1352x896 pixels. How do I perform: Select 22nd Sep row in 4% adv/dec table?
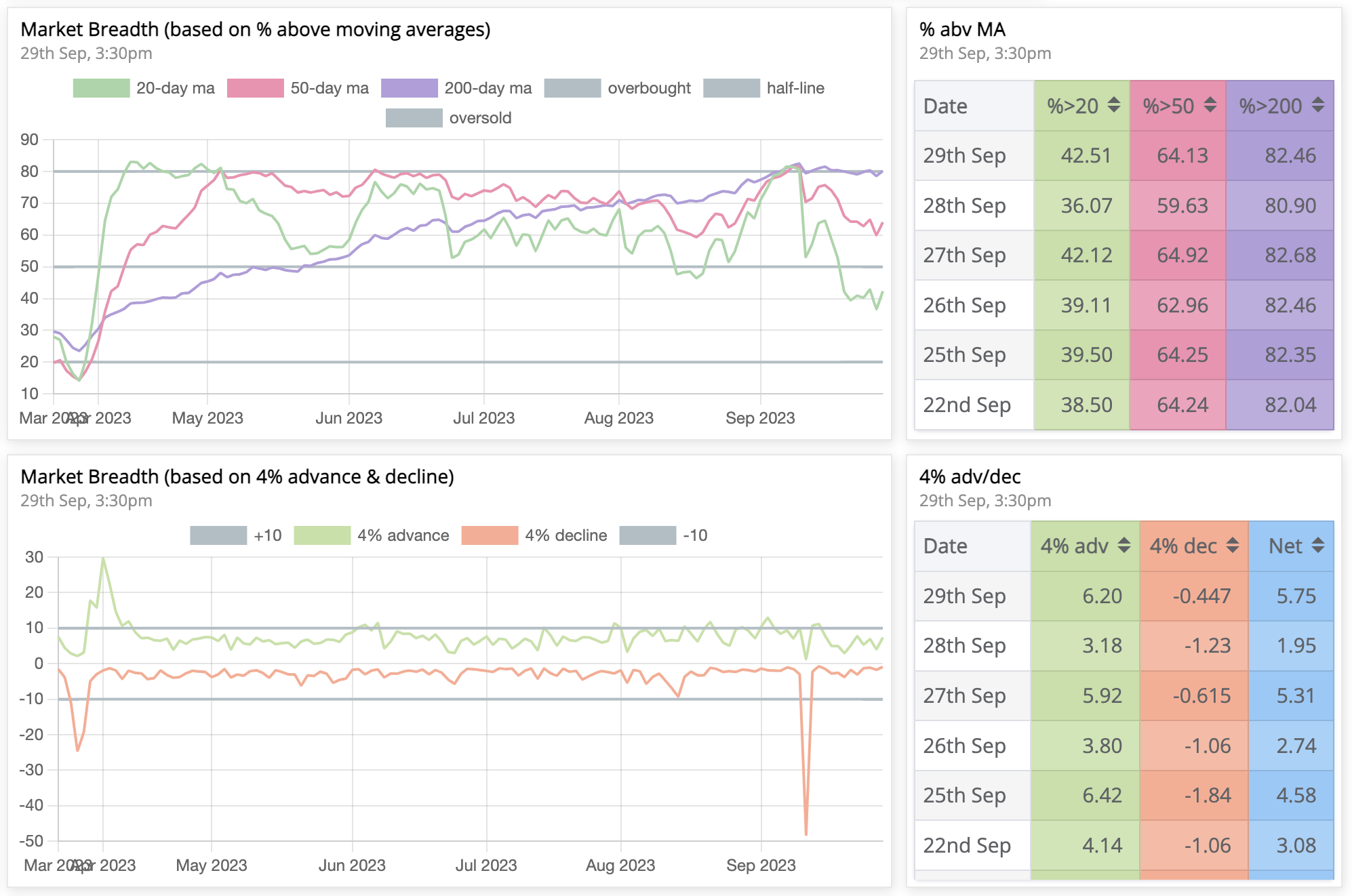967,845
